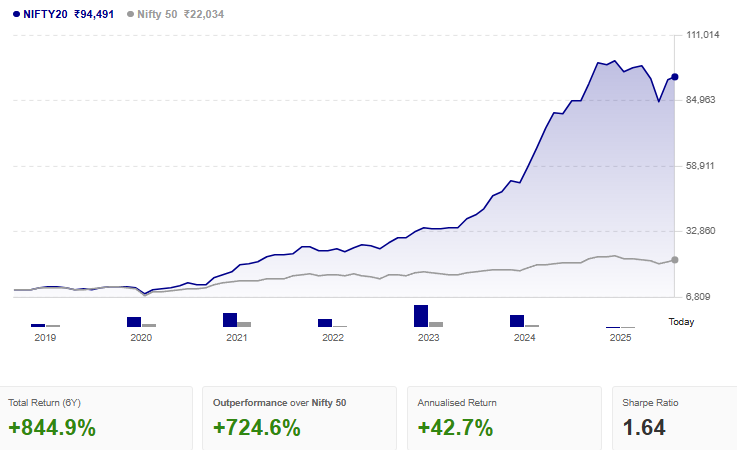
Task: Click the 2025 axis label
Action: coord(620,338)
